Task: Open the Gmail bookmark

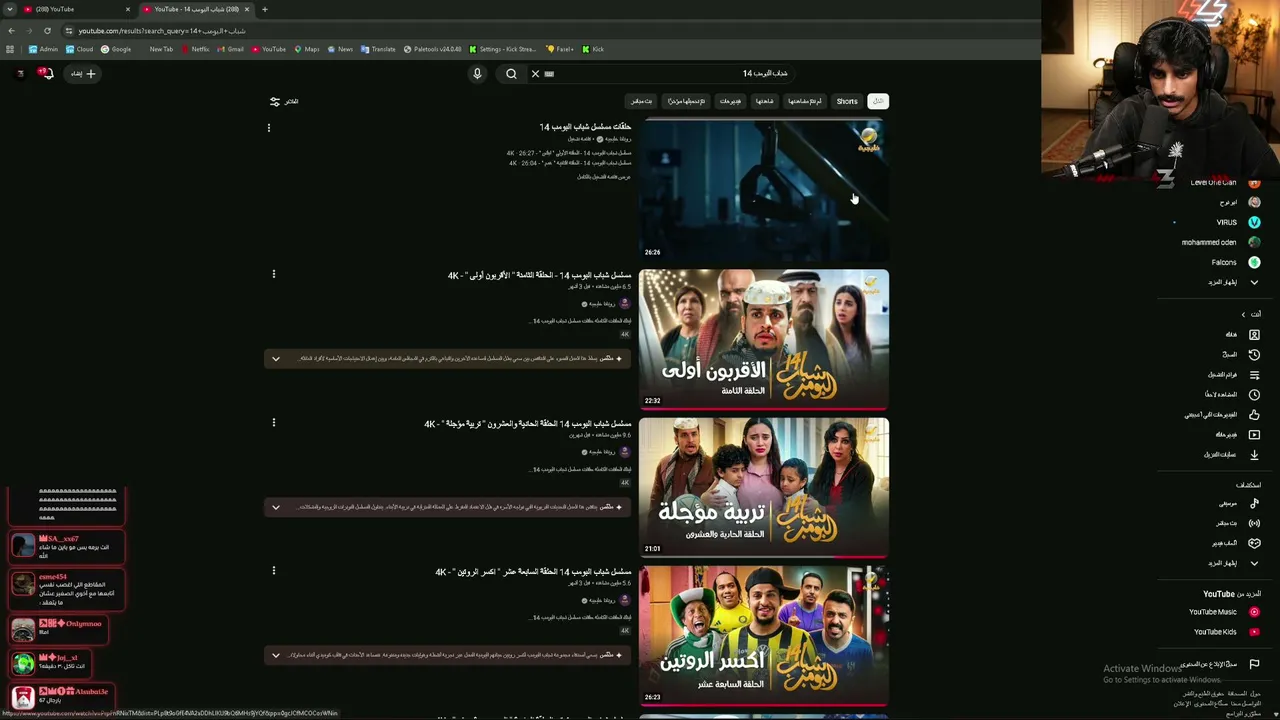Action: 231,49
